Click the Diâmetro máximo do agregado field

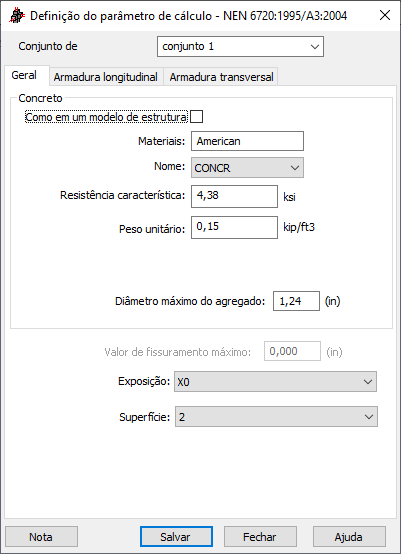pos(296,301)
